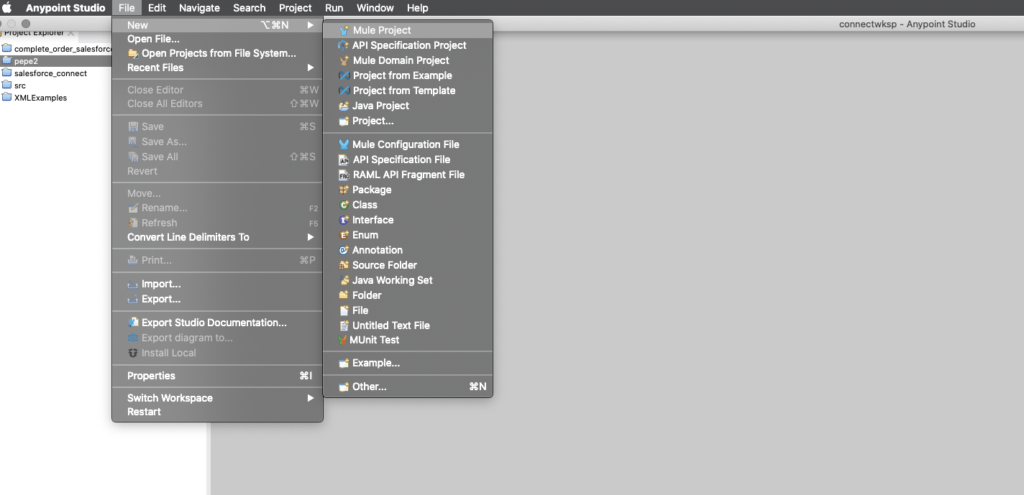Click the RAML API Fragment File icon
Viewport: 1024px width, 495px height.
pyautogui.click(x=344, y=175)
